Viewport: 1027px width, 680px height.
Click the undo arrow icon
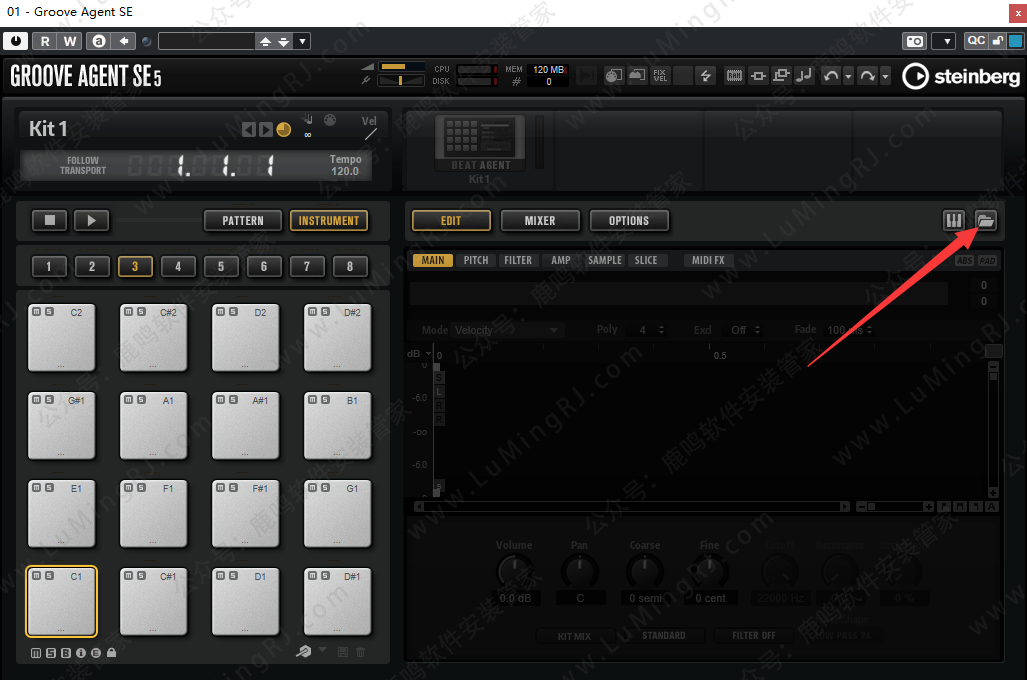831,76
